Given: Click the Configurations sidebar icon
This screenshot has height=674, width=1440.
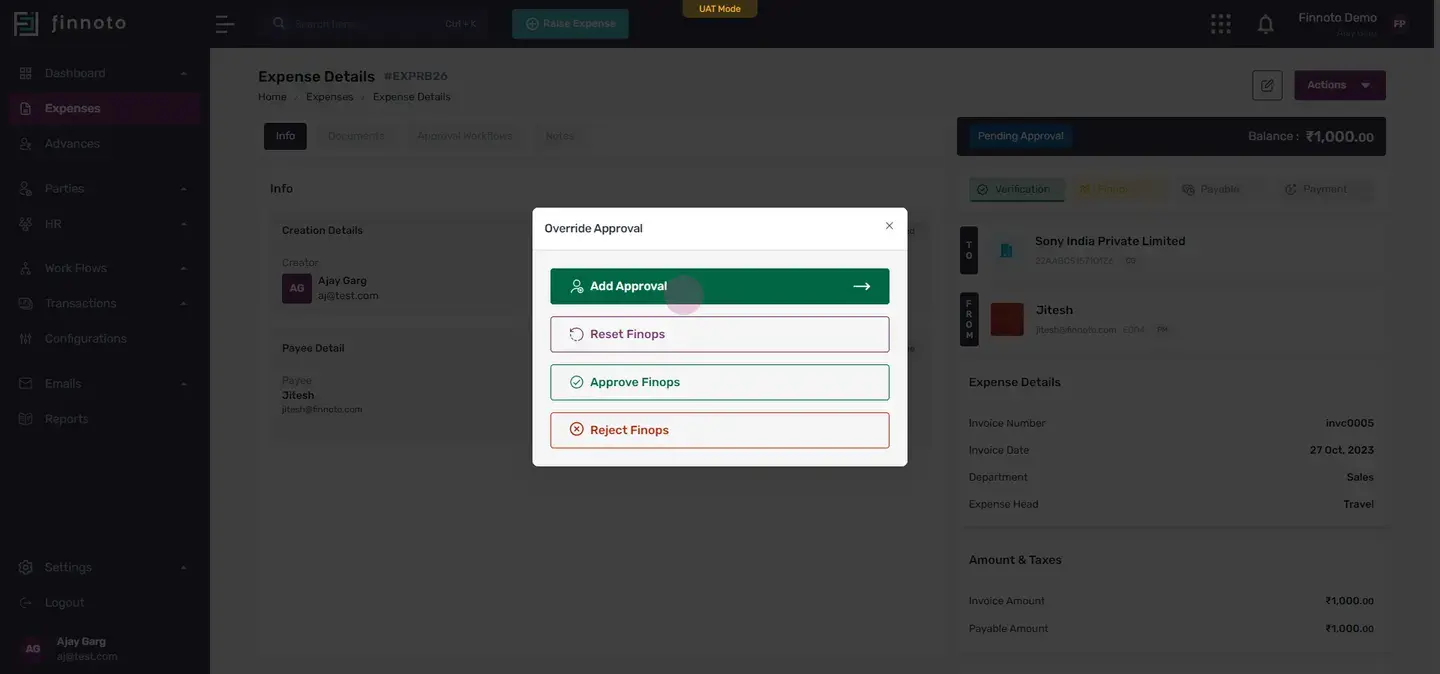Looking at the screenshot, I should click(26, 339).
